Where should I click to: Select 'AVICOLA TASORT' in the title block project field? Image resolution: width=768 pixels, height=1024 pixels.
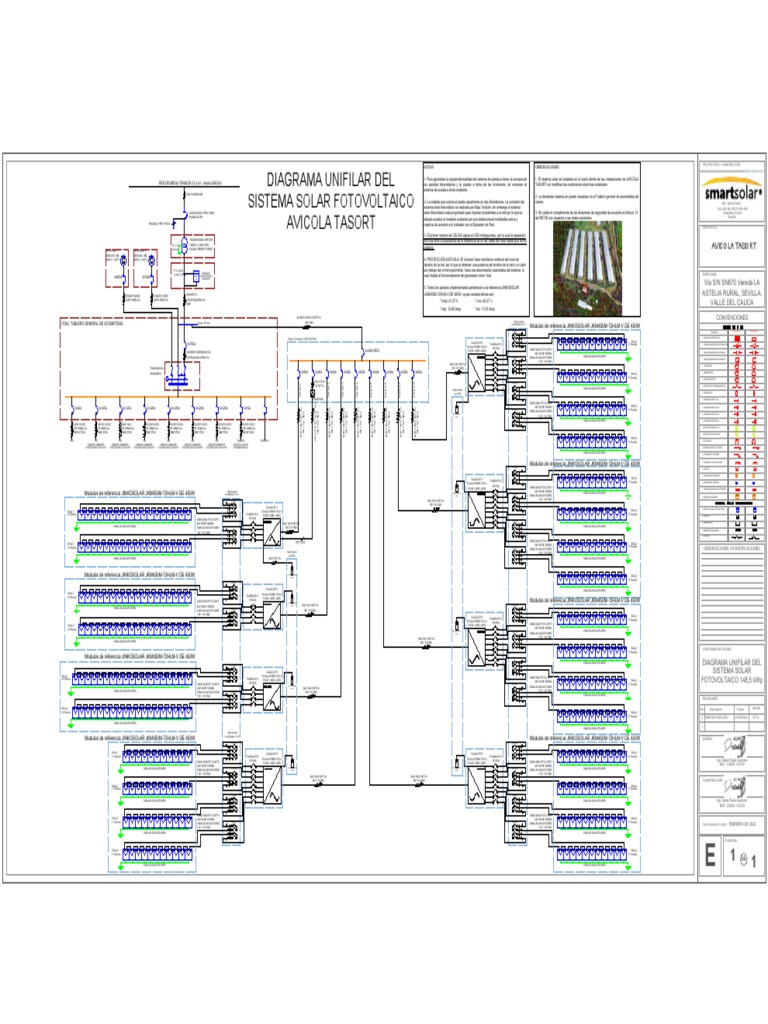click(x=733, y=246)
